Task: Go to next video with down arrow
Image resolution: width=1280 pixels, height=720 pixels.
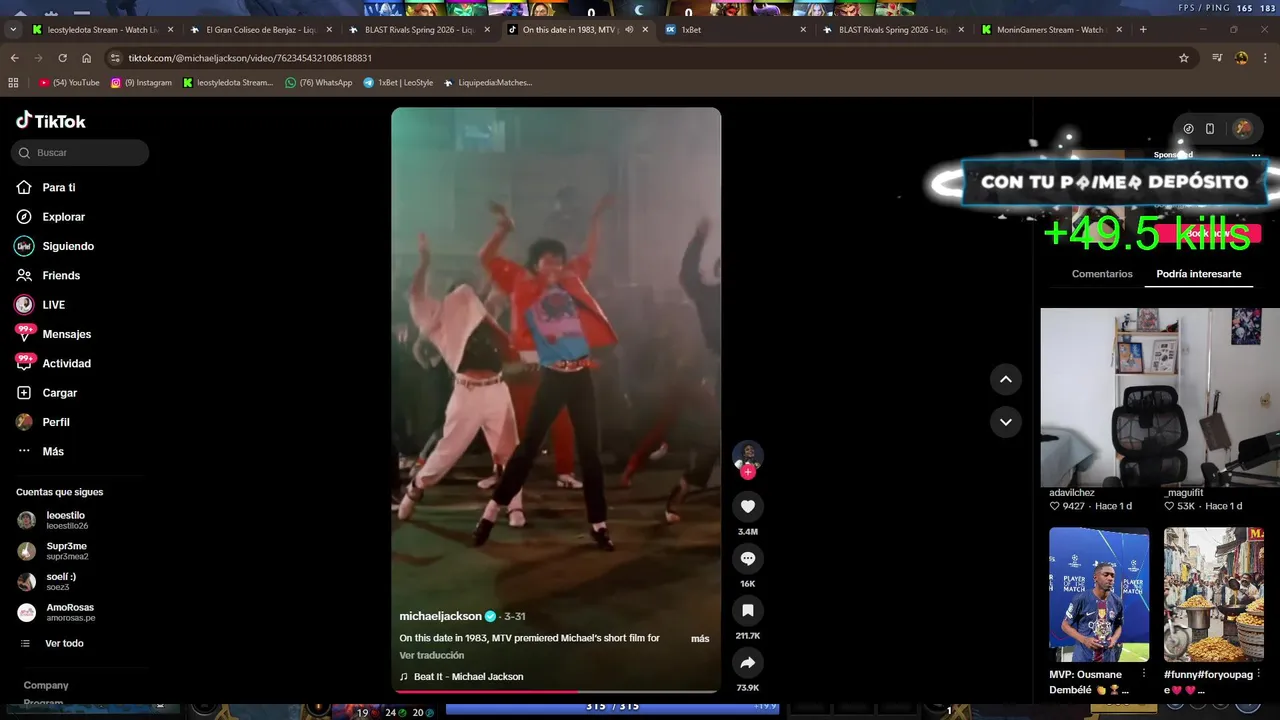Action: point(1005,422)
